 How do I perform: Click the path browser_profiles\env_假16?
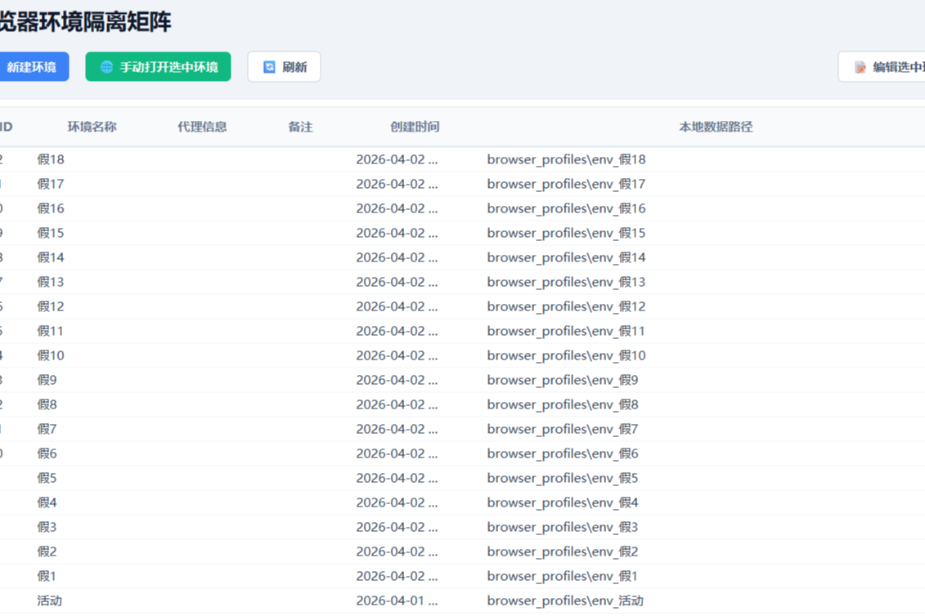click(x=566, y=208)
